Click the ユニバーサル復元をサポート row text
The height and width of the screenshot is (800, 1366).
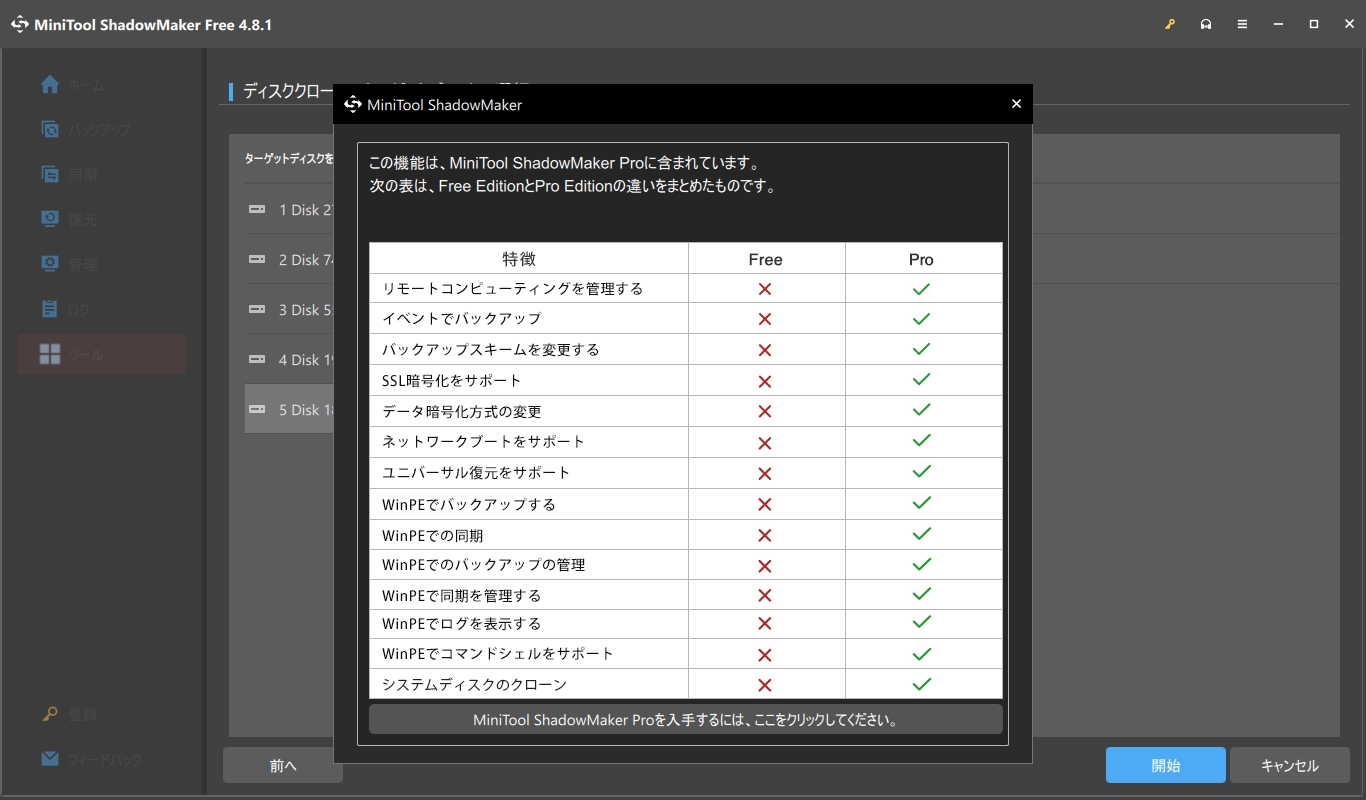coord(476,473)
